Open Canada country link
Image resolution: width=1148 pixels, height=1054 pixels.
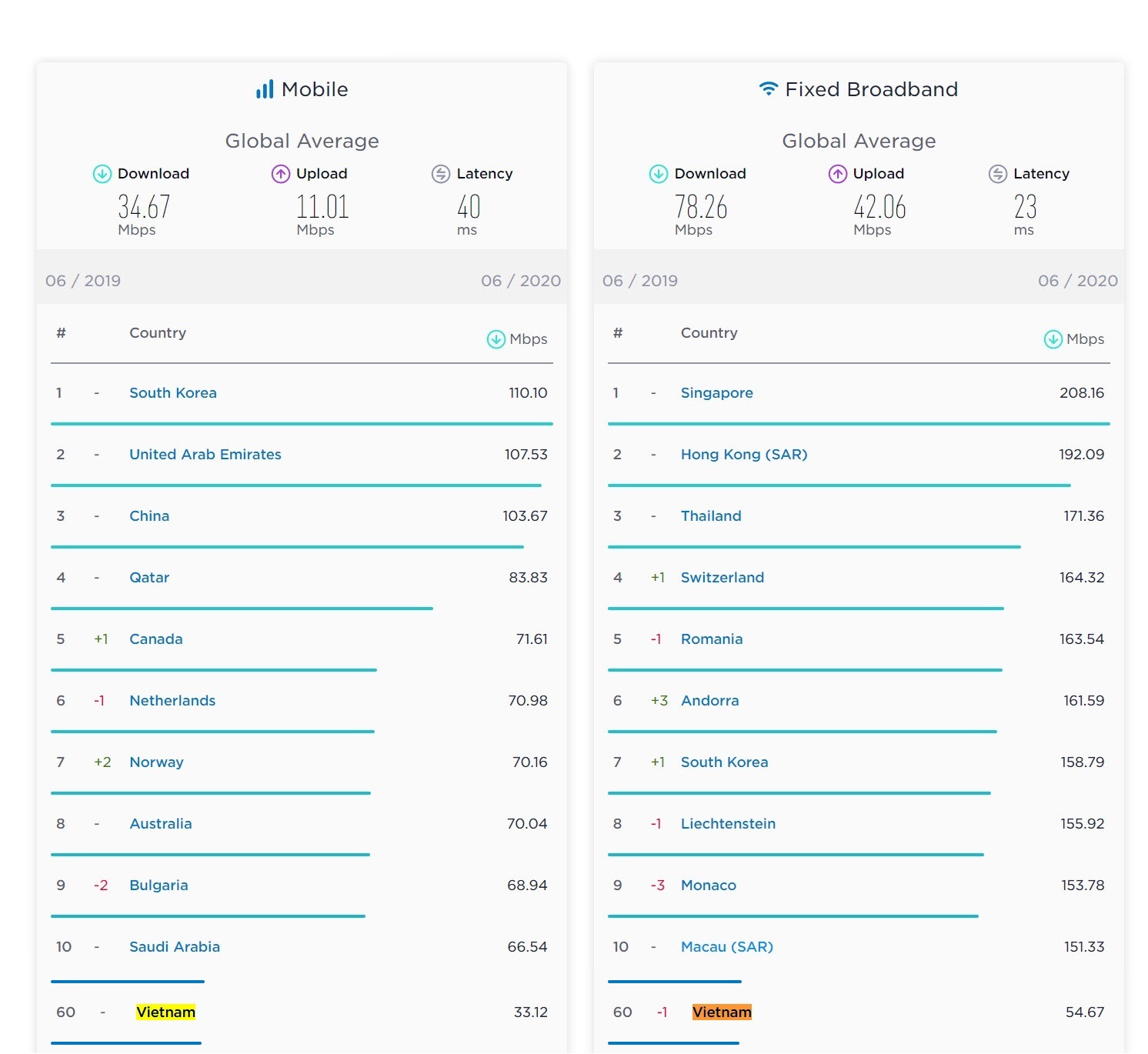(x=156, y=639)
